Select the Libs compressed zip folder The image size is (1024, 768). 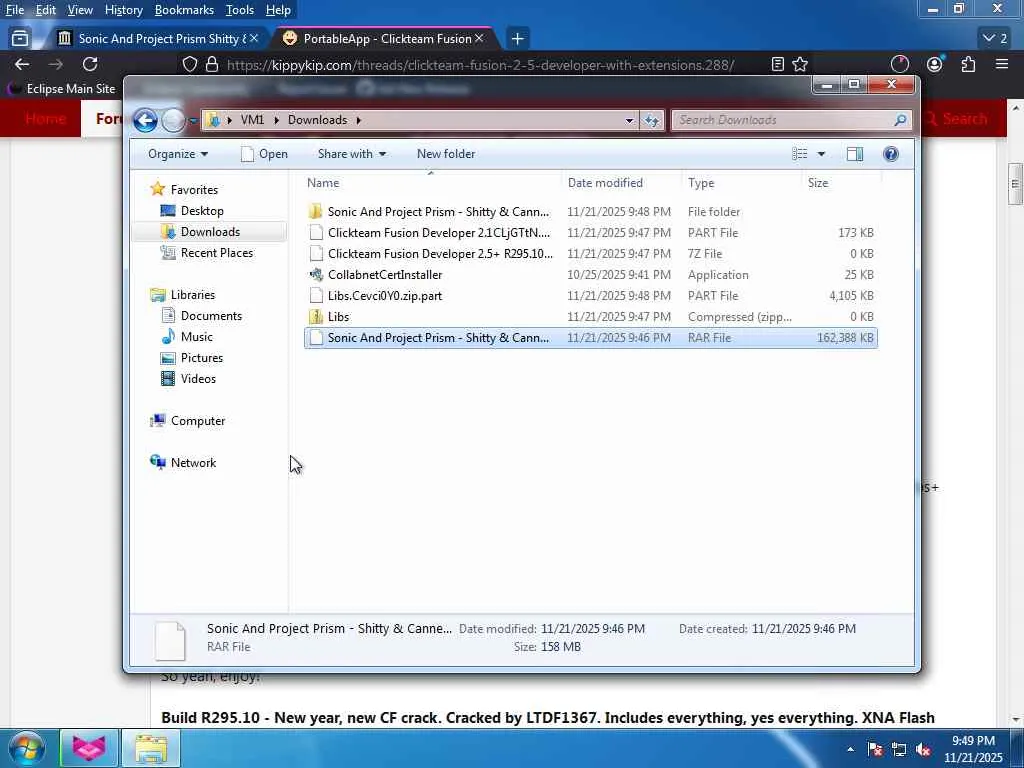[x=590, y=317]
